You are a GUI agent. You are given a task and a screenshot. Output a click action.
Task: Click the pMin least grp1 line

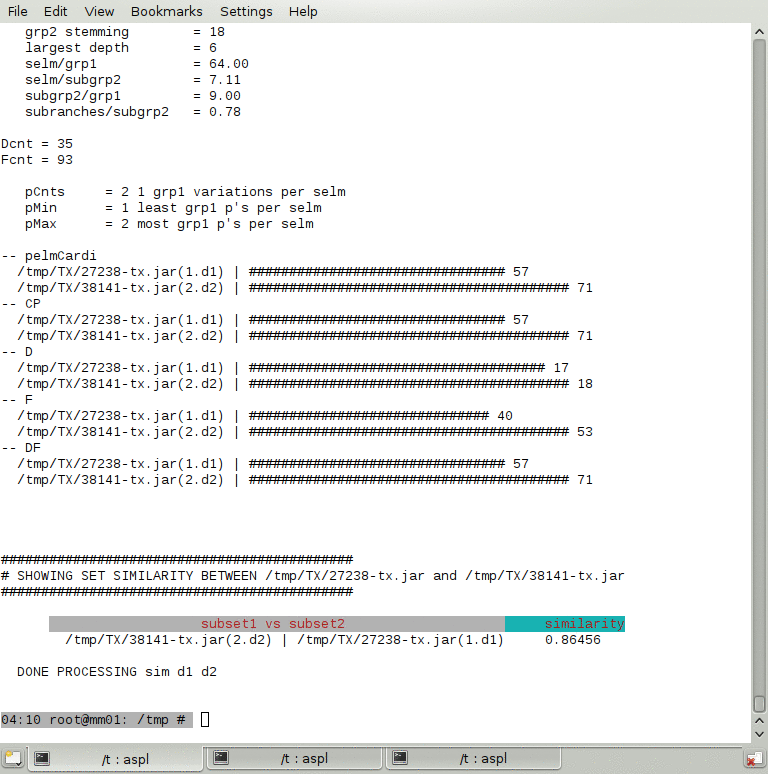(173, 208)
